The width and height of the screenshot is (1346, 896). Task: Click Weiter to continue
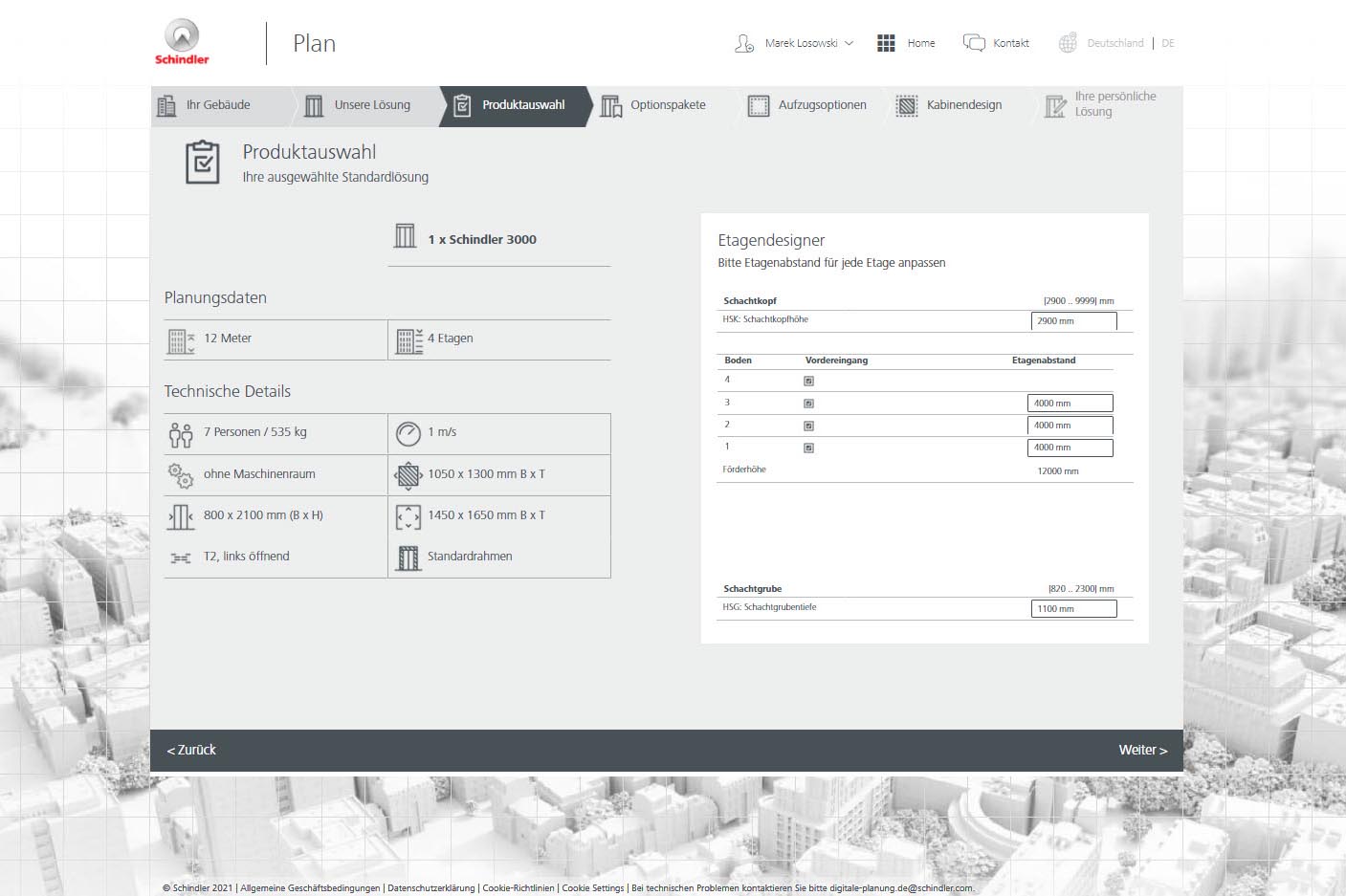pos(1142,751)
